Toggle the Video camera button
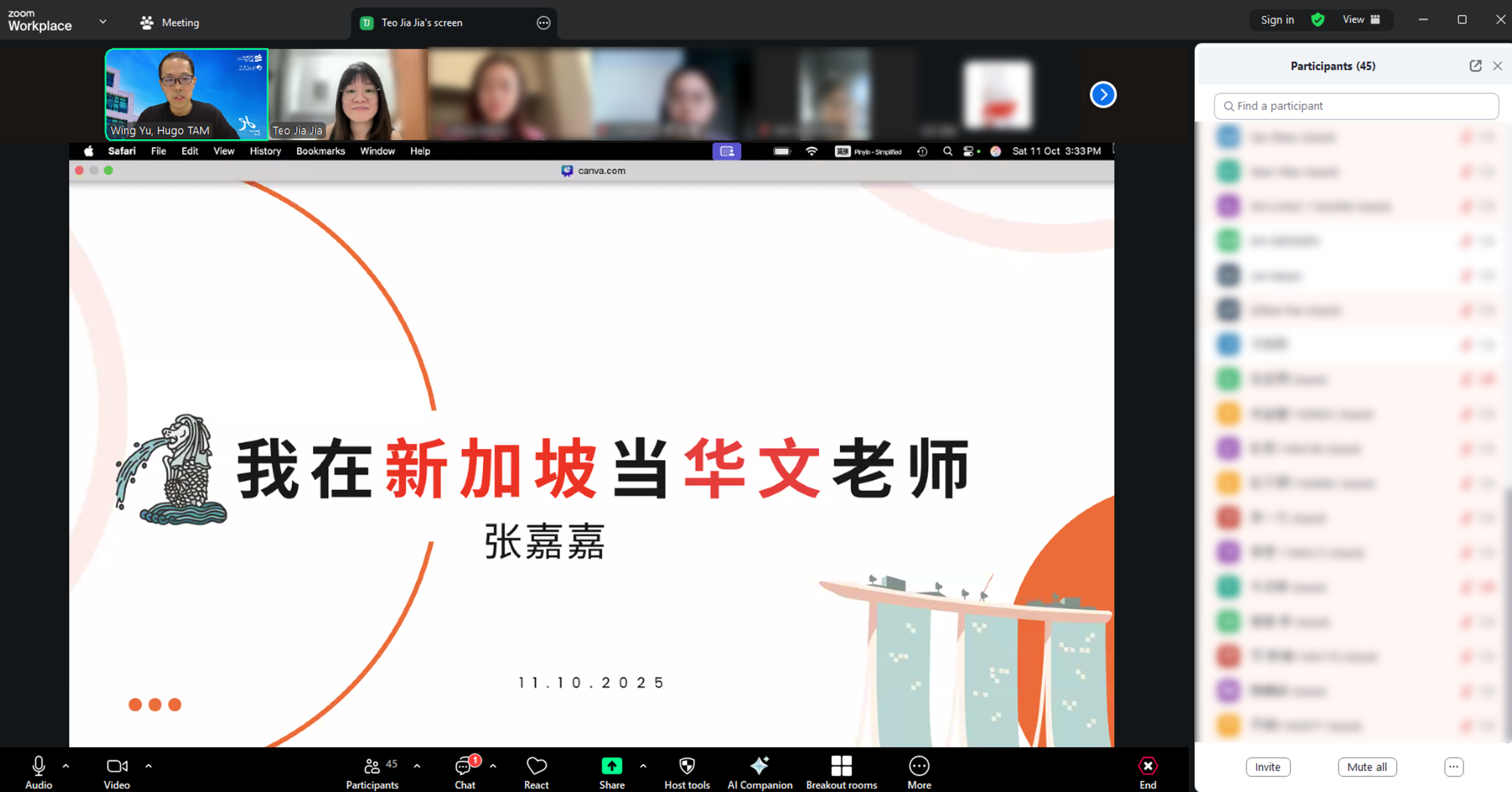The image size is (1512, 792). (116, 766)
